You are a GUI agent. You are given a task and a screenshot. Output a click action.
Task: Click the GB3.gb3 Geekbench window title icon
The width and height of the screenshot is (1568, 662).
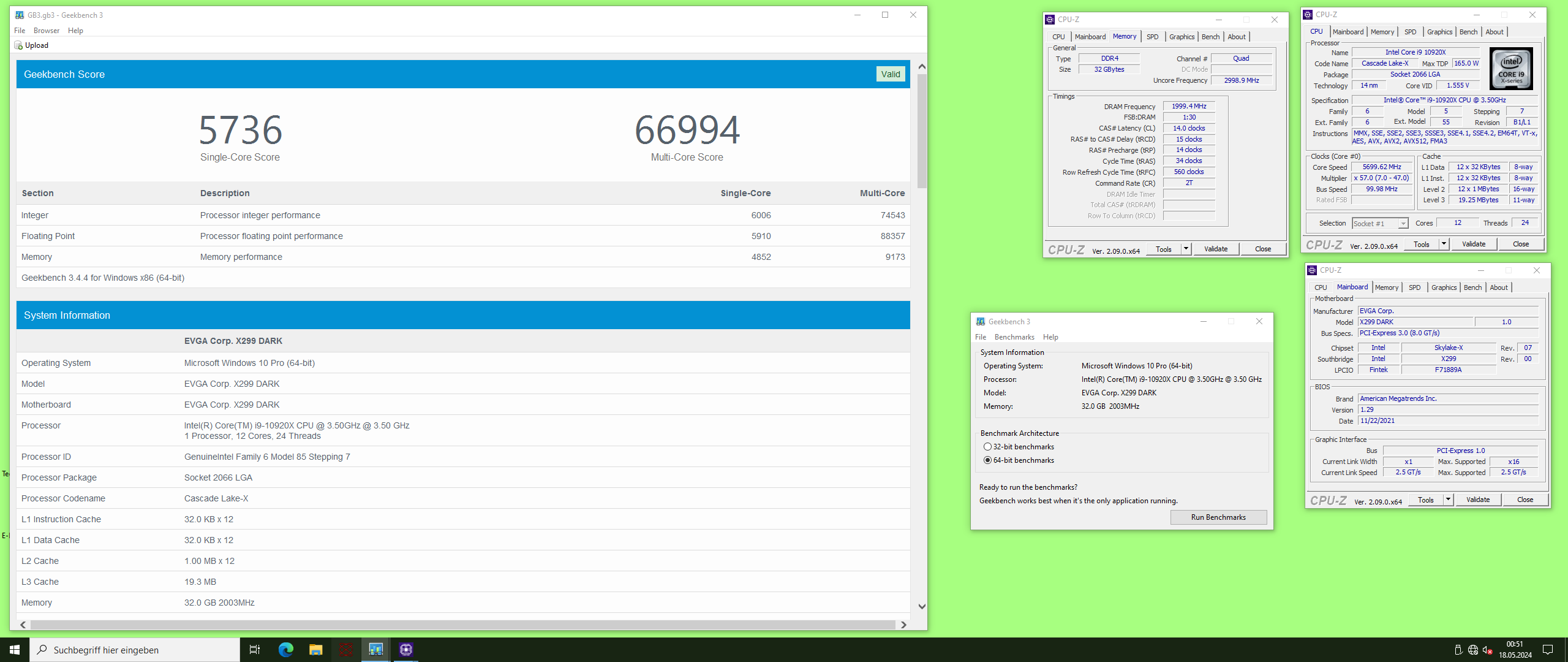click(20, 15)
